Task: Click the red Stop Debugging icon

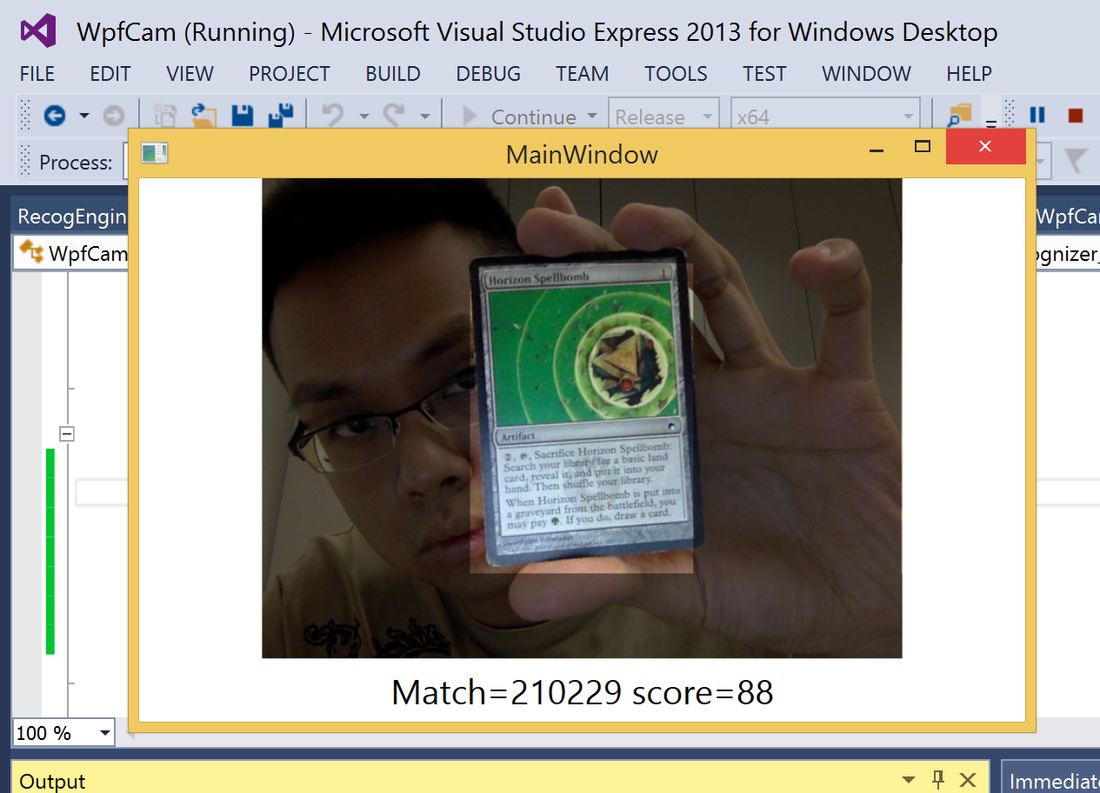Action: pyautogui.click(x=1075, y=113)
